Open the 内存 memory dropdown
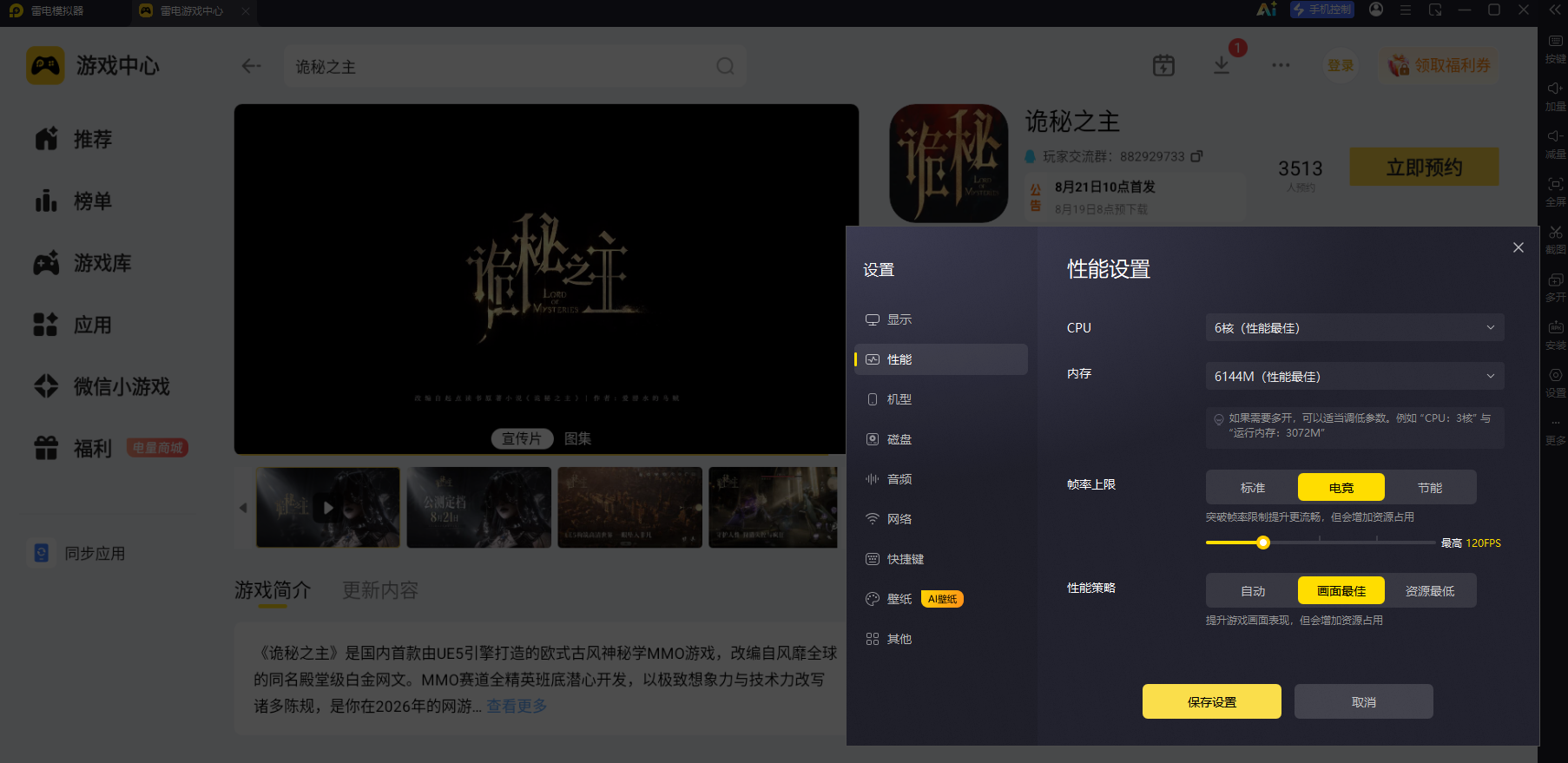The height and width of the screenshot is (763, 1568). click(1354, 377)
